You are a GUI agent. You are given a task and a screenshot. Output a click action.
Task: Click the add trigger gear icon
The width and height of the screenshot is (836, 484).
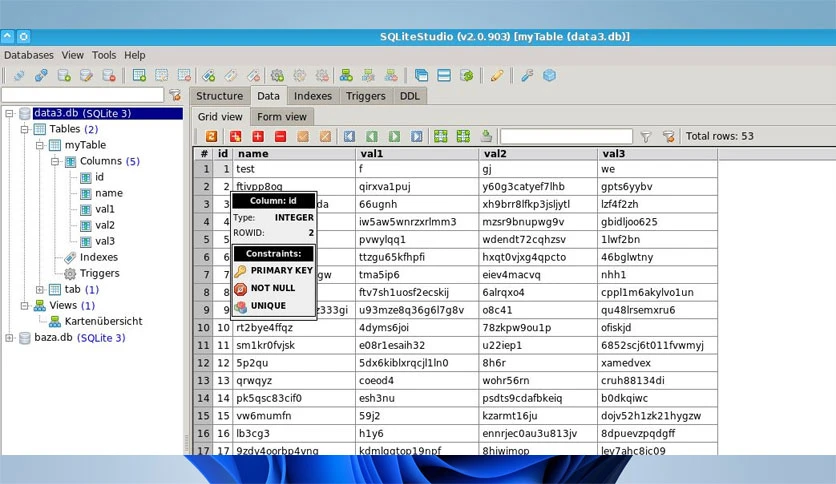pyautogui.click(x=277, y=76)
